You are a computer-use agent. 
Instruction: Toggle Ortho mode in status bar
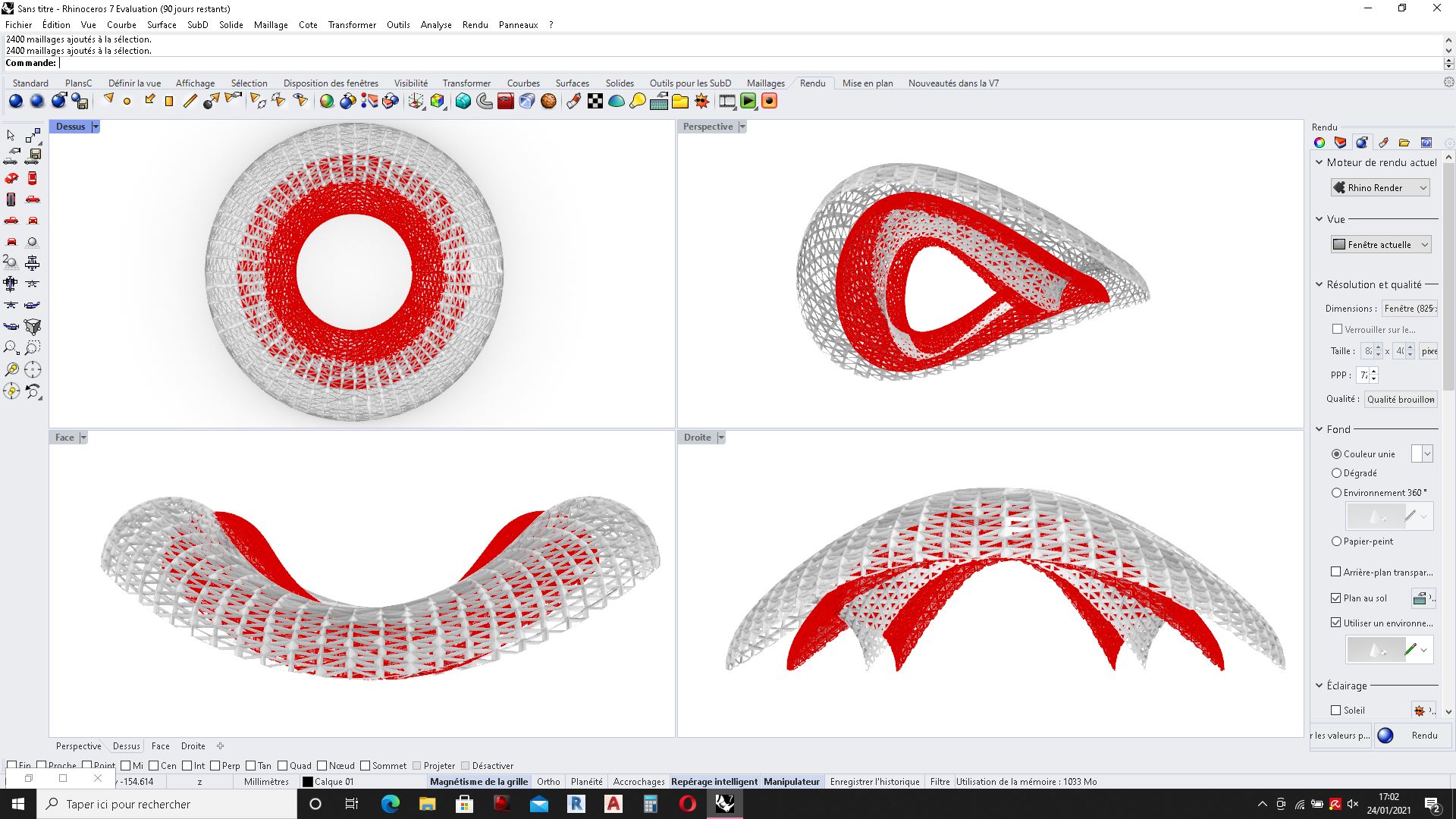click(x=548, y=782)
